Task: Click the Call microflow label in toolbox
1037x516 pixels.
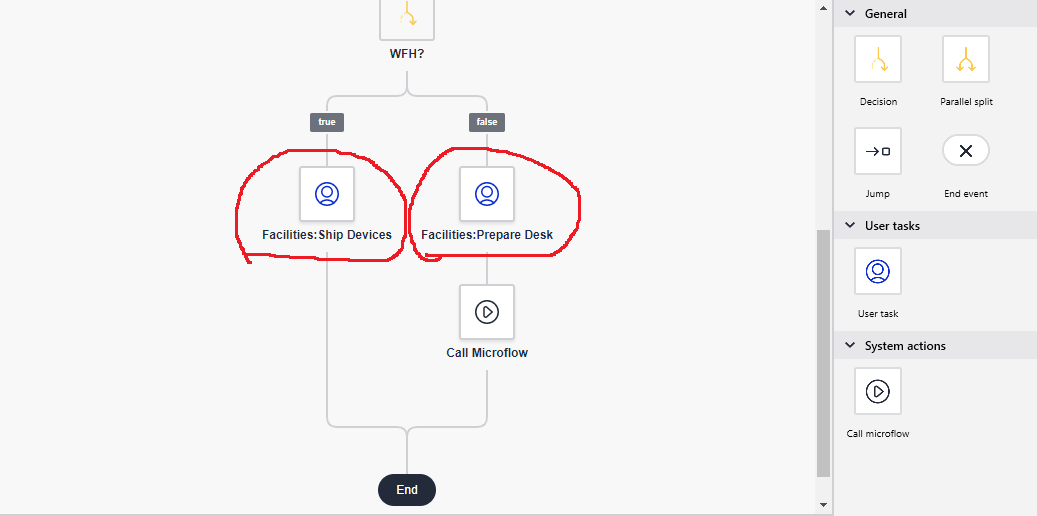Action: (x=878, y=434)
